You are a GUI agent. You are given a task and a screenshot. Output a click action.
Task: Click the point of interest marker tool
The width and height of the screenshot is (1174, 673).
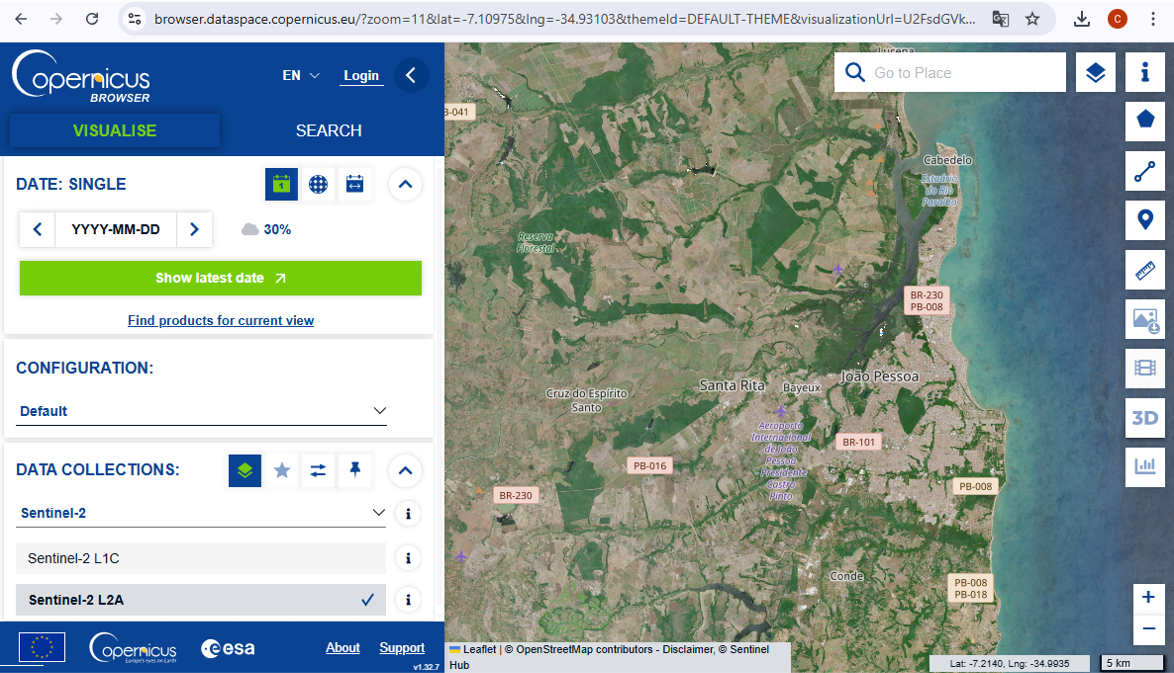(x=1145, y=219)
